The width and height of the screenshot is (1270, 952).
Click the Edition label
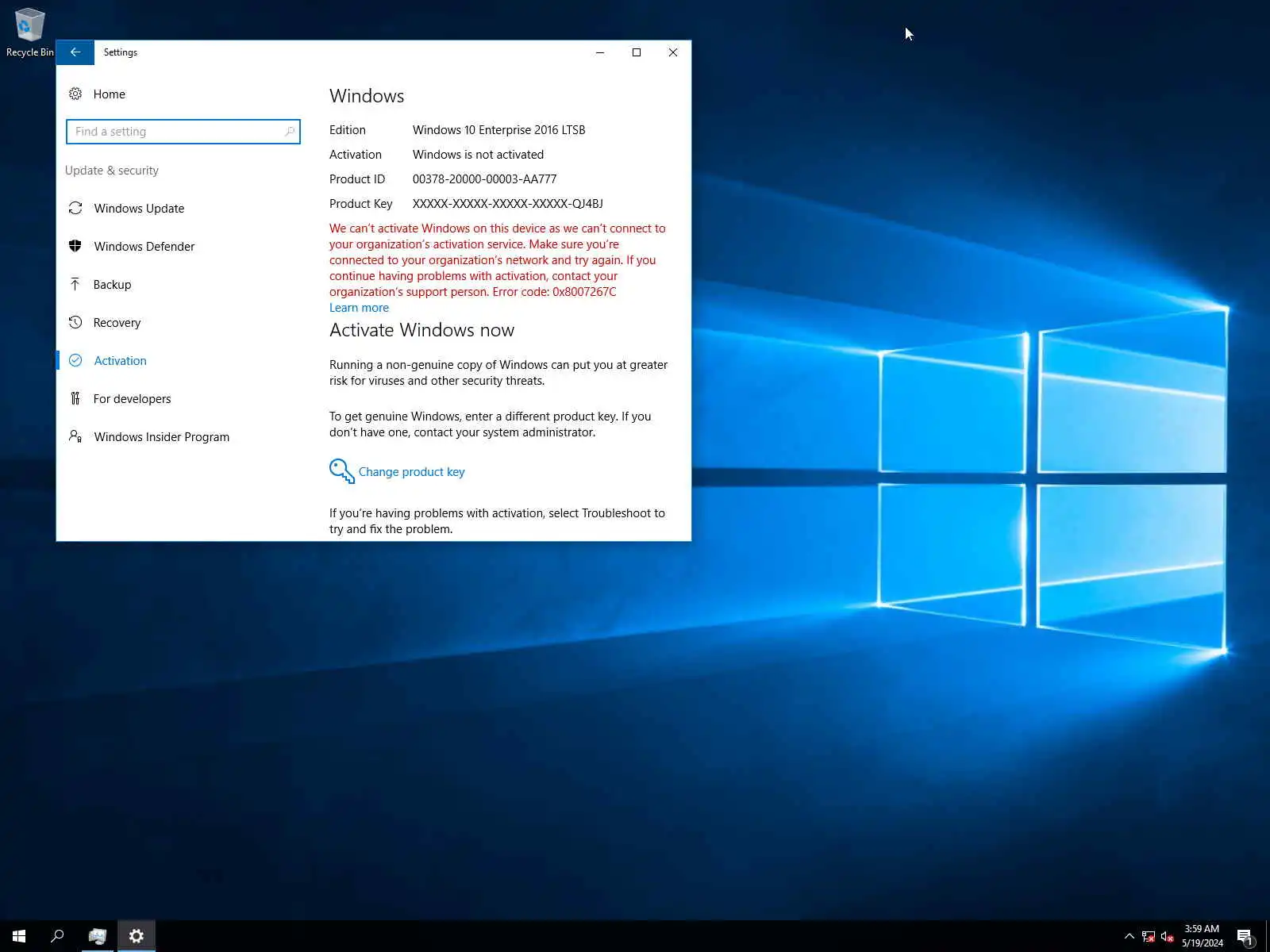pos(348,130)
